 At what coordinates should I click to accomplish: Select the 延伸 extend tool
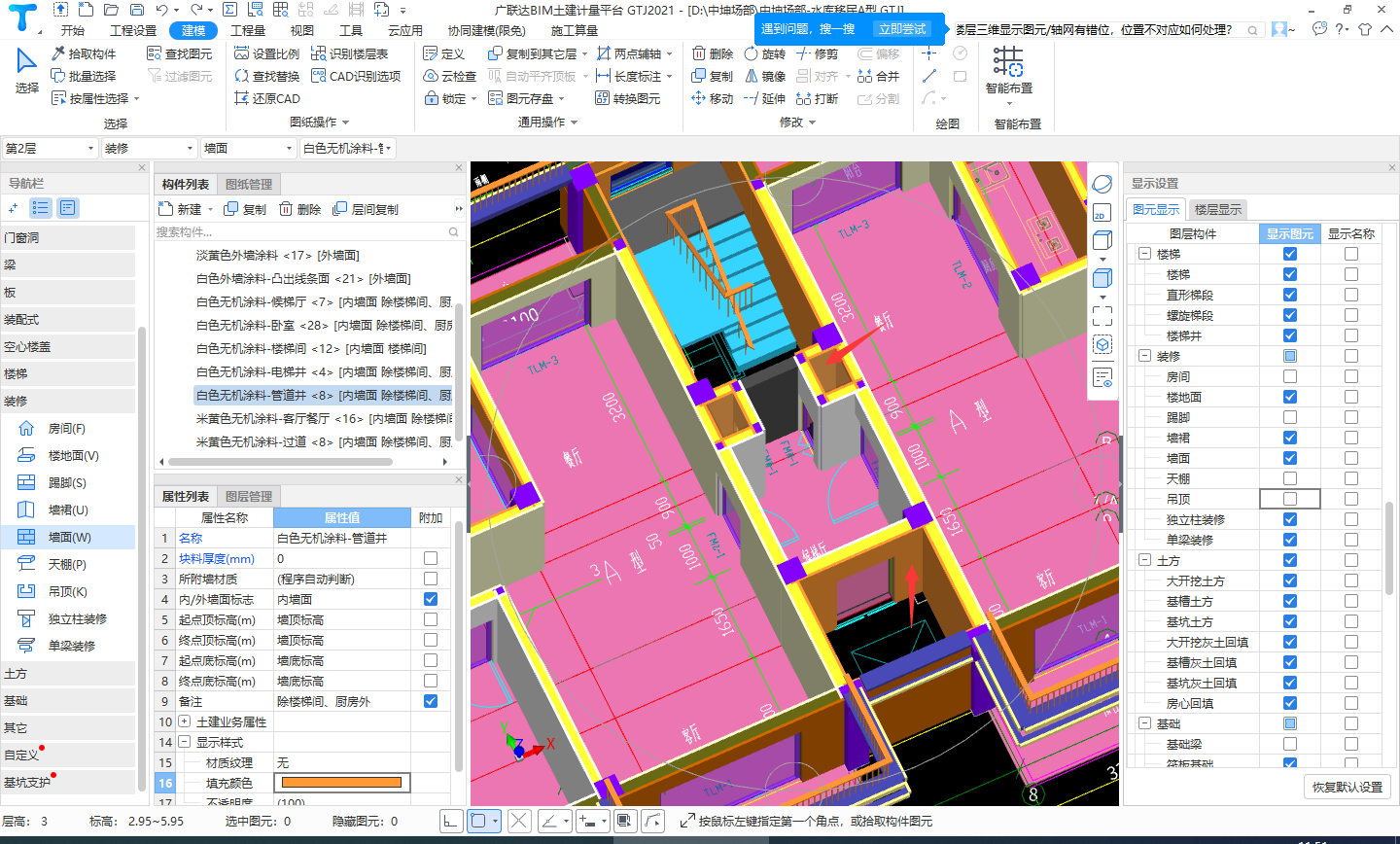click(764, 98)
